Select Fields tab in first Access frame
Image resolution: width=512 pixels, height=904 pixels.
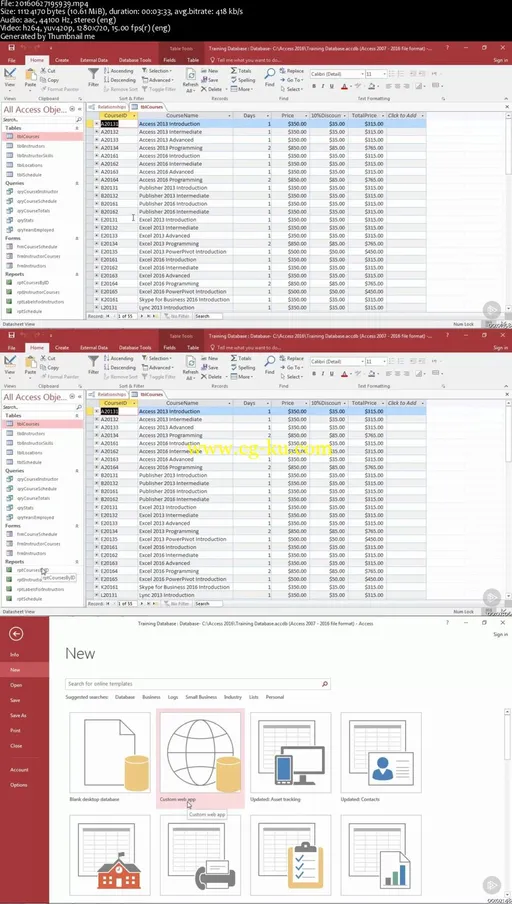(x=170, y=60)
